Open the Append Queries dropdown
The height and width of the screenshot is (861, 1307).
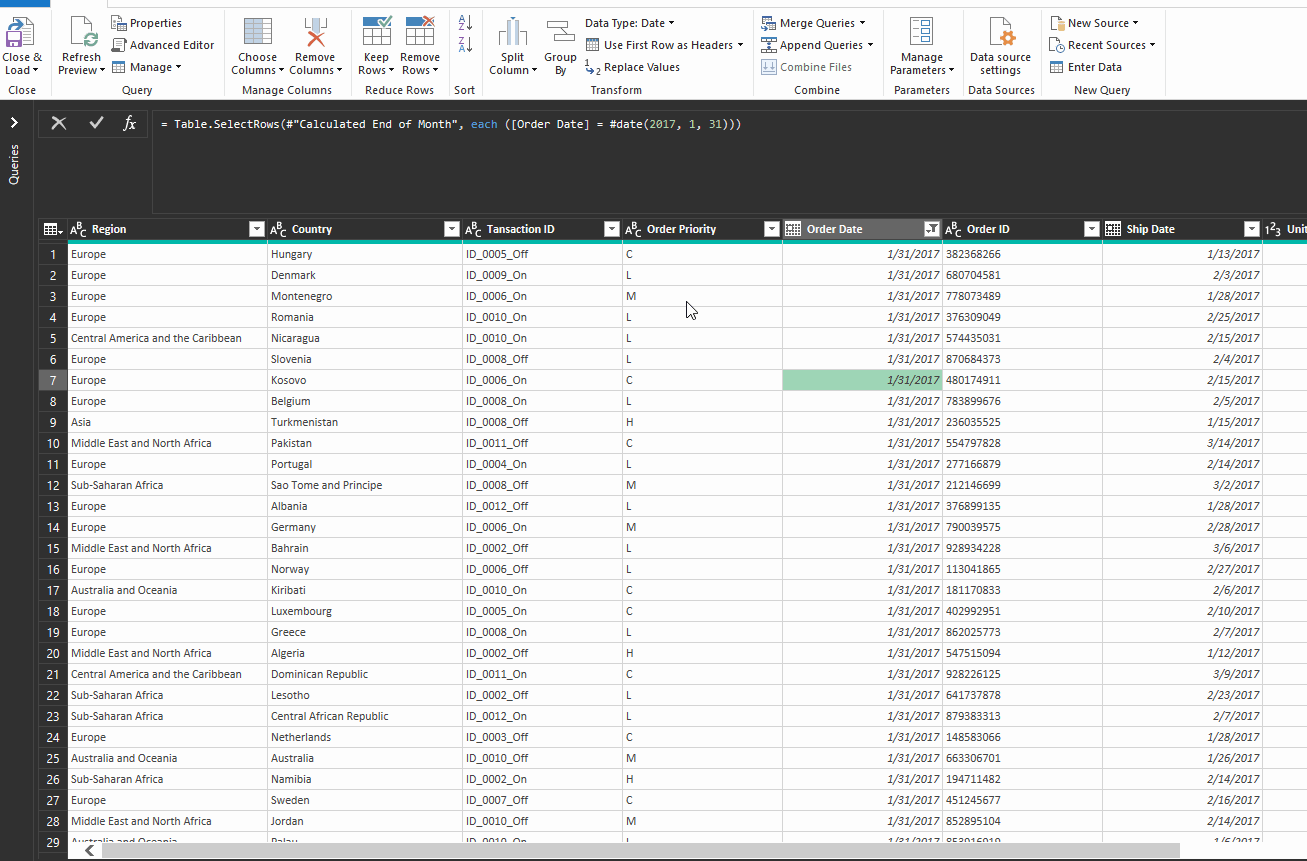(817, 45)
